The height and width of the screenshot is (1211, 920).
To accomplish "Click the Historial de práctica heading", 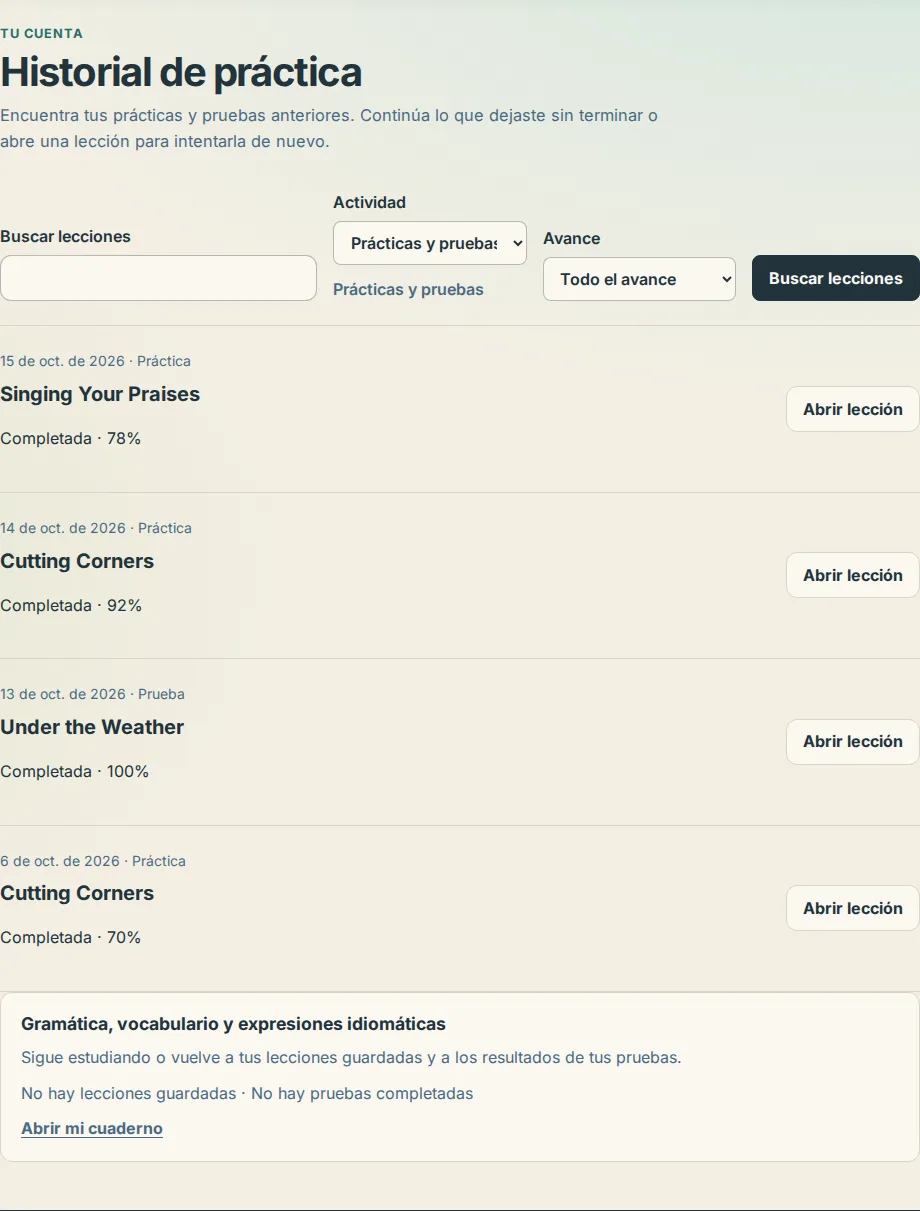I will [181, 72].
